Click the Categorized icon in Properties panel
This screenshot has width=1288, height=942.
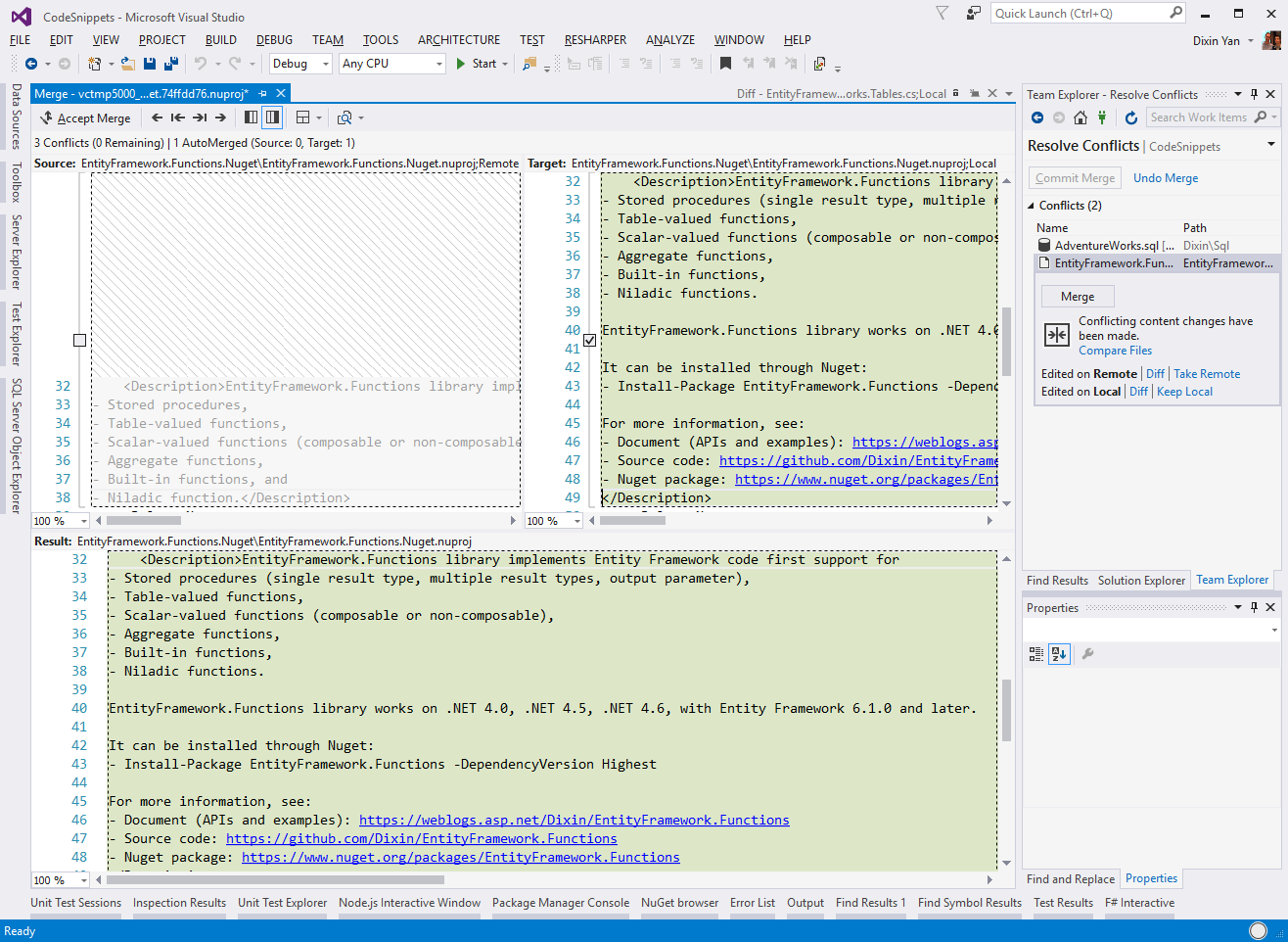point(1036,654)
